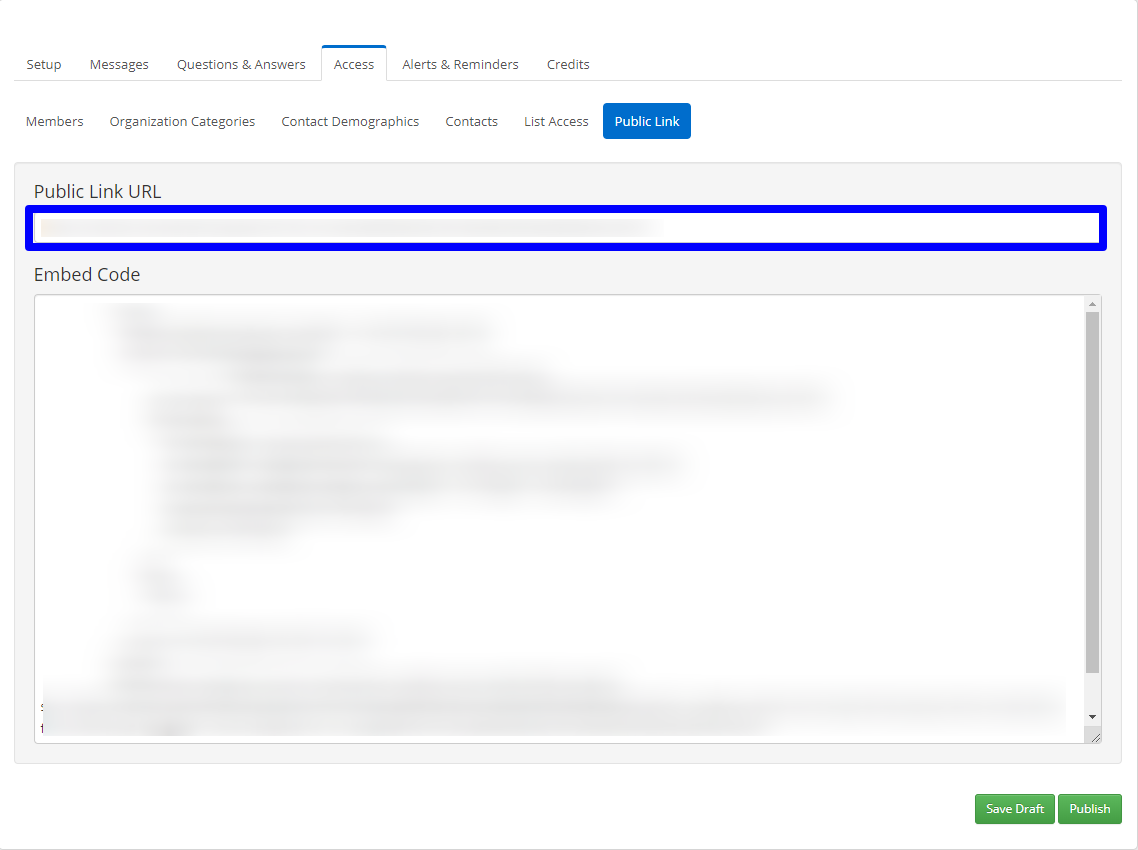
Task: Select Organization Categories
Action: [182, 121]
